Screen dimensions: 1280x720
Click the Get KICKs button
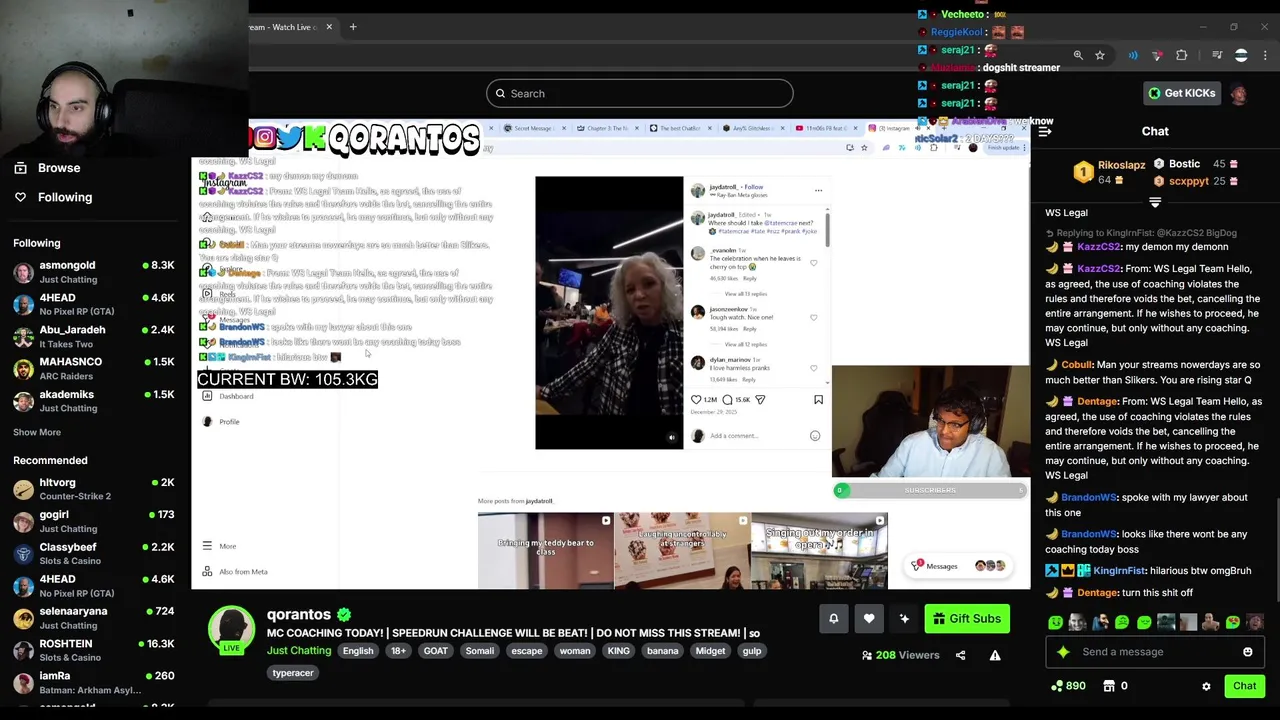1182,93
